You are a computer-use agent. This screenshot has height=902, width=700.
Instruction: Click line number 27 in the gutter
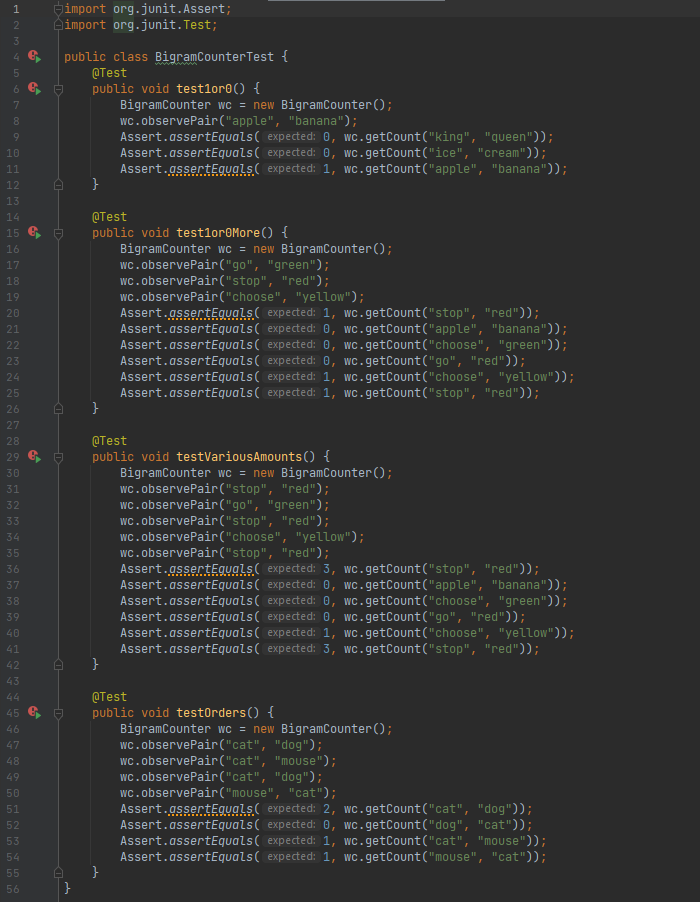click(x=13, y=425)
